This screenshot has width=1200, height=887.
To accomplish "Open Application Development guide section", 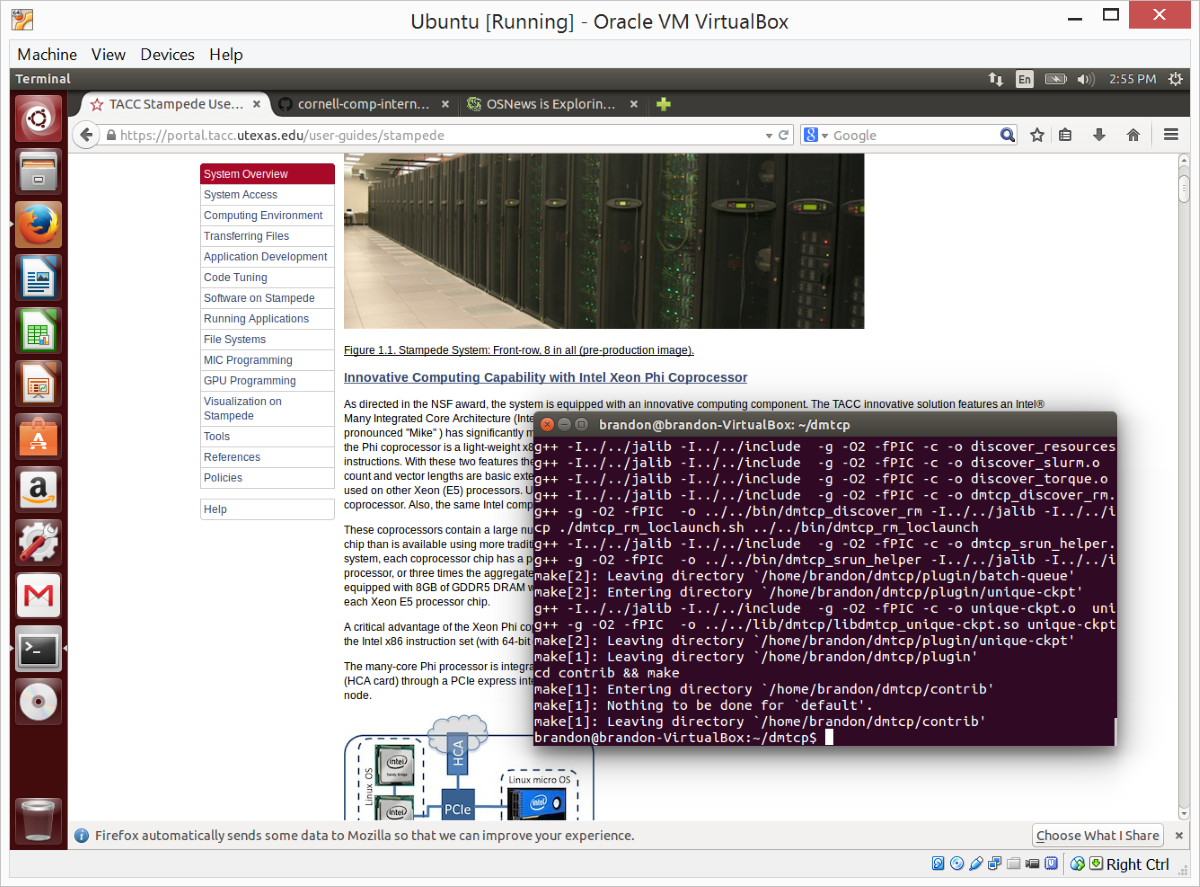I will [x=267, y=257].
